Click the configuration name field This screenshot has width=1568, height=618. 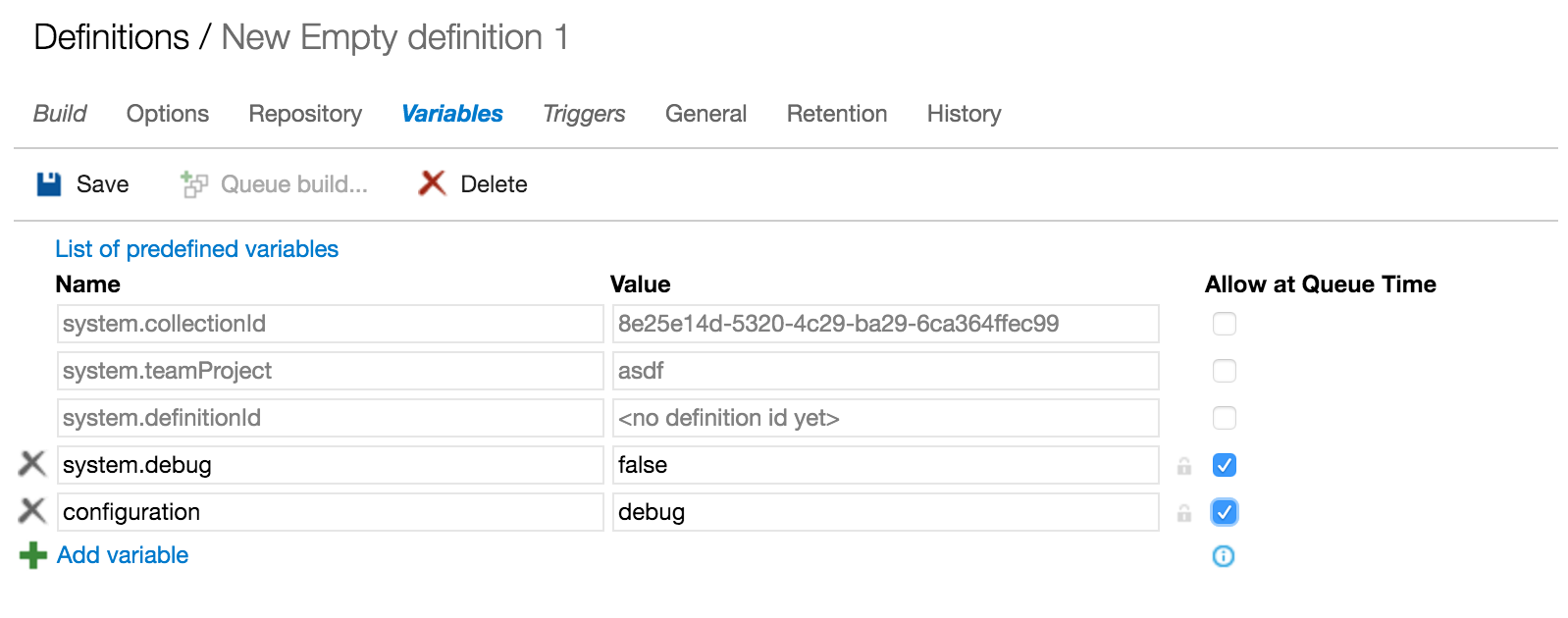[330, 512]
